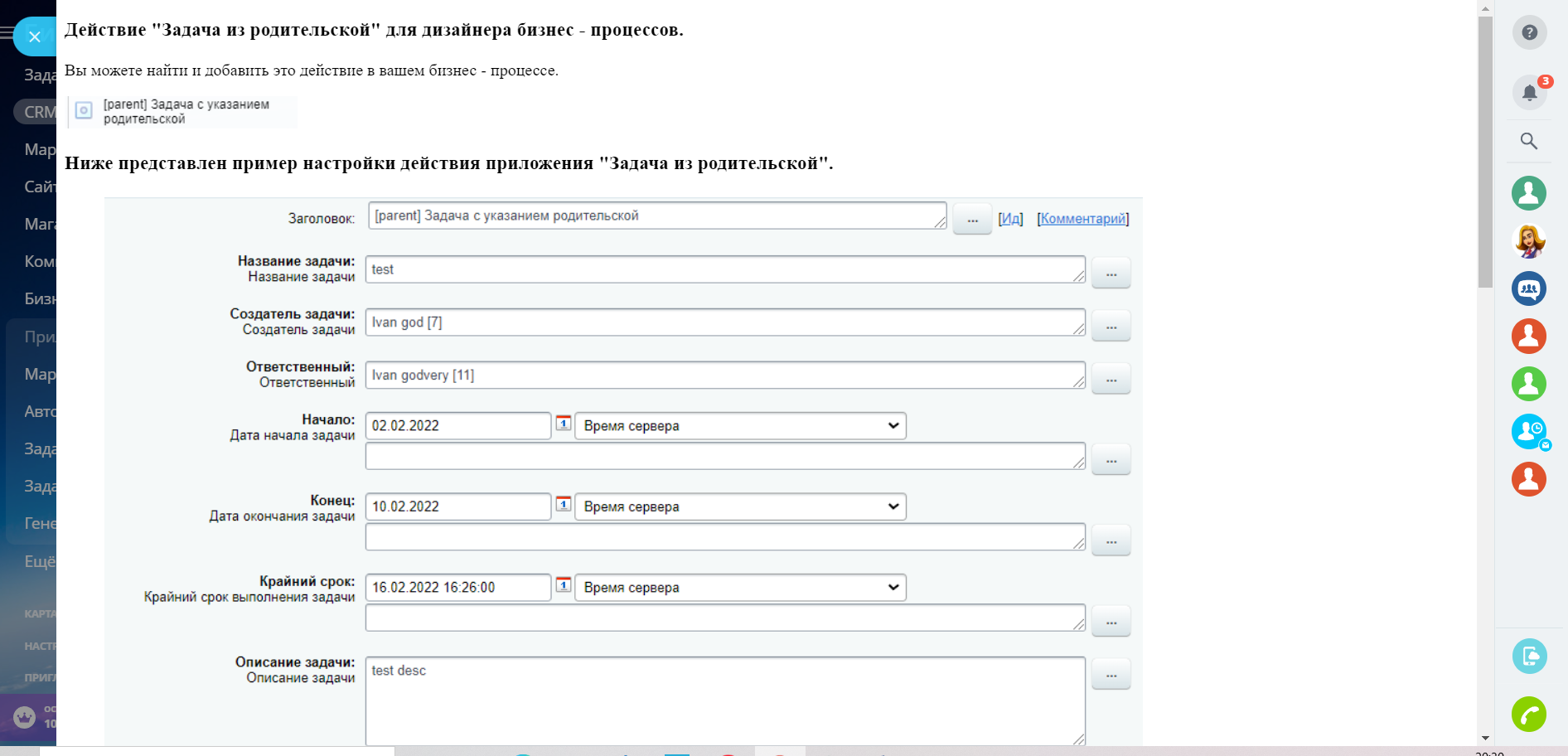Focus the Название задачи field containing test
1568x756 pixels.
725,269
